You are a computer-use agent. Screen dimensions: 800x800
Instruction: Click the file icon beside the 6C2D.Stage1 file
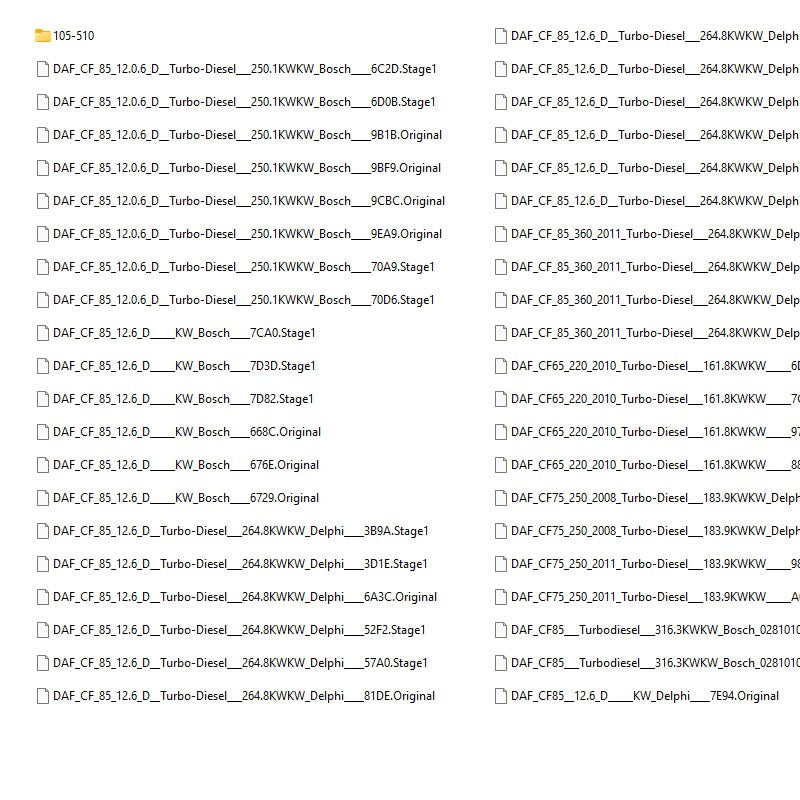click(x=42, y=69)
